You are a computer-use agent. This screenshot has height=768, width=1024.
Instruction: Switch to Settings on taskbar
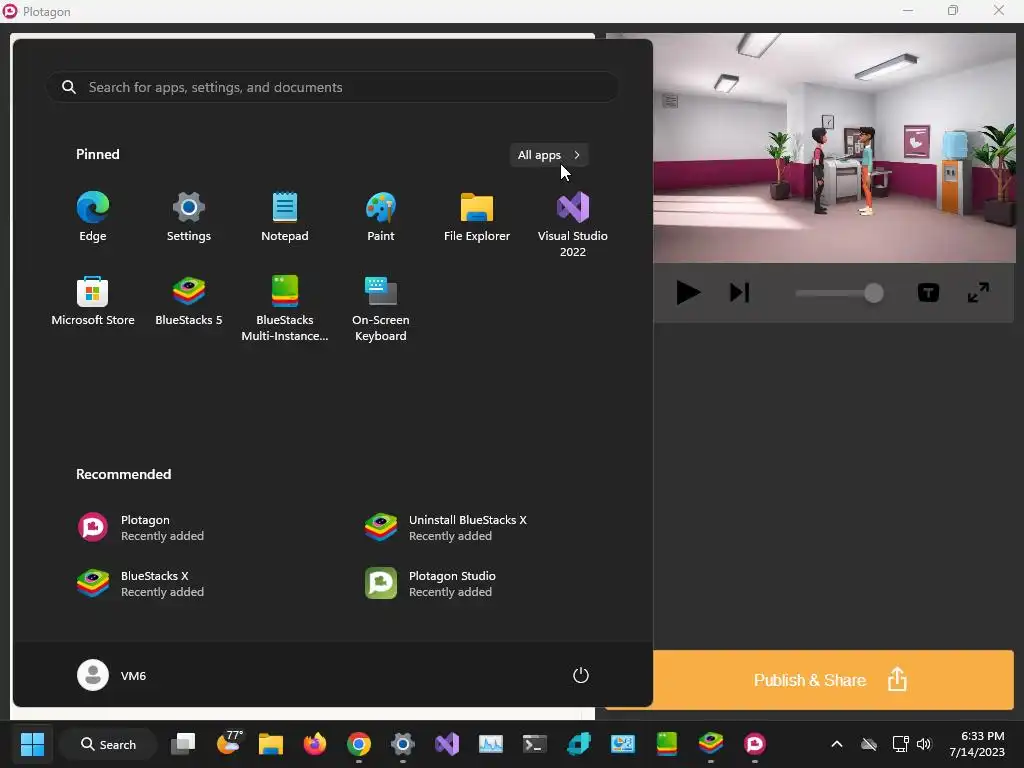tap(403, 744)
